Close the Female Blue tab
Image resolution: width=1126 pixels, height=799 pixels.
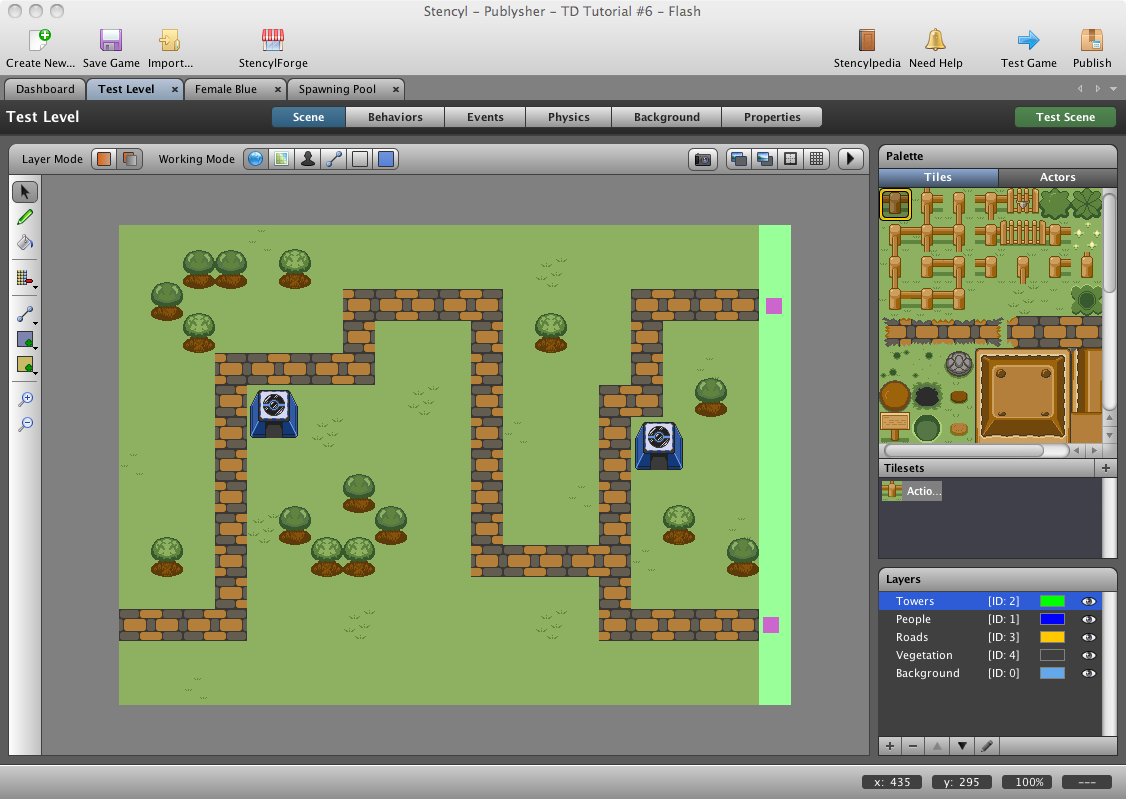(278, 89)
